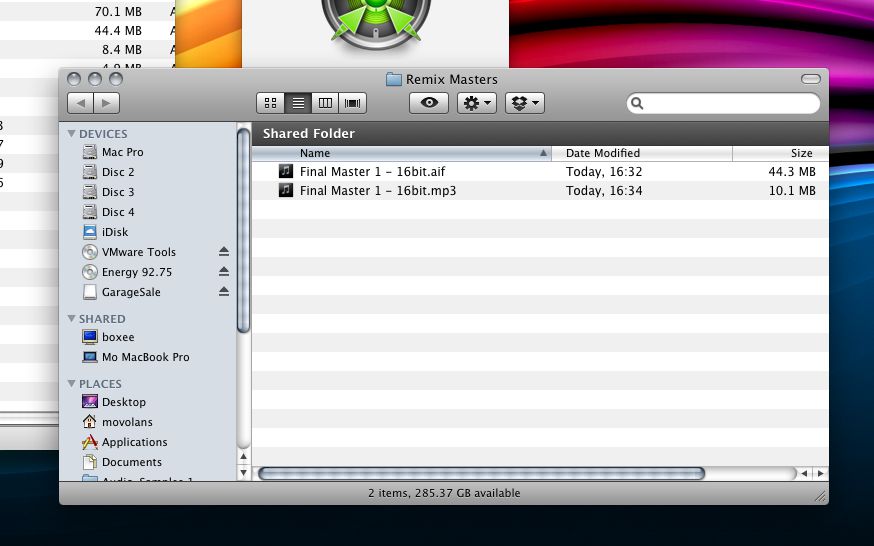Click the 70.1 MB entry in the background window

pyautogui.click(x=118, y=12)
